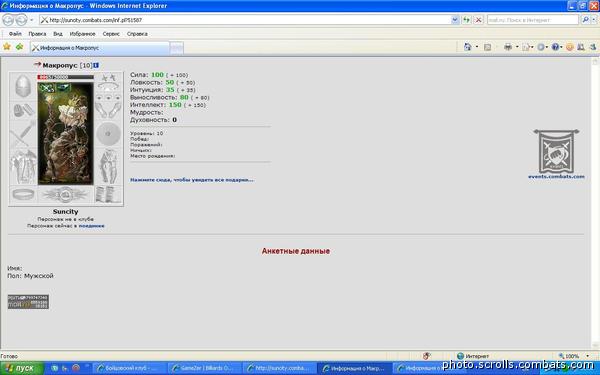The image size is (600, 375).
Task: Click the yellow Favorites star icon
Action: 7,47
